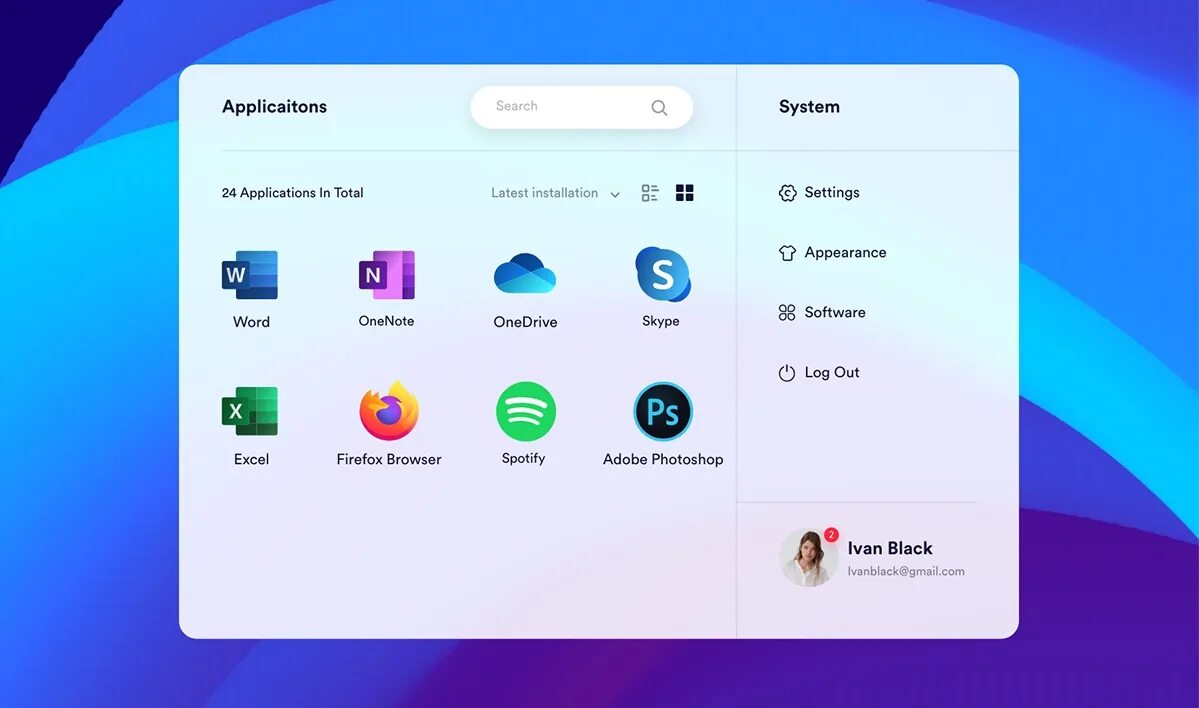The height and width of the screenshot is (708, 1199).
Task: Click the Adobe Photoshop label text
Action: click(x=663, y=460)
